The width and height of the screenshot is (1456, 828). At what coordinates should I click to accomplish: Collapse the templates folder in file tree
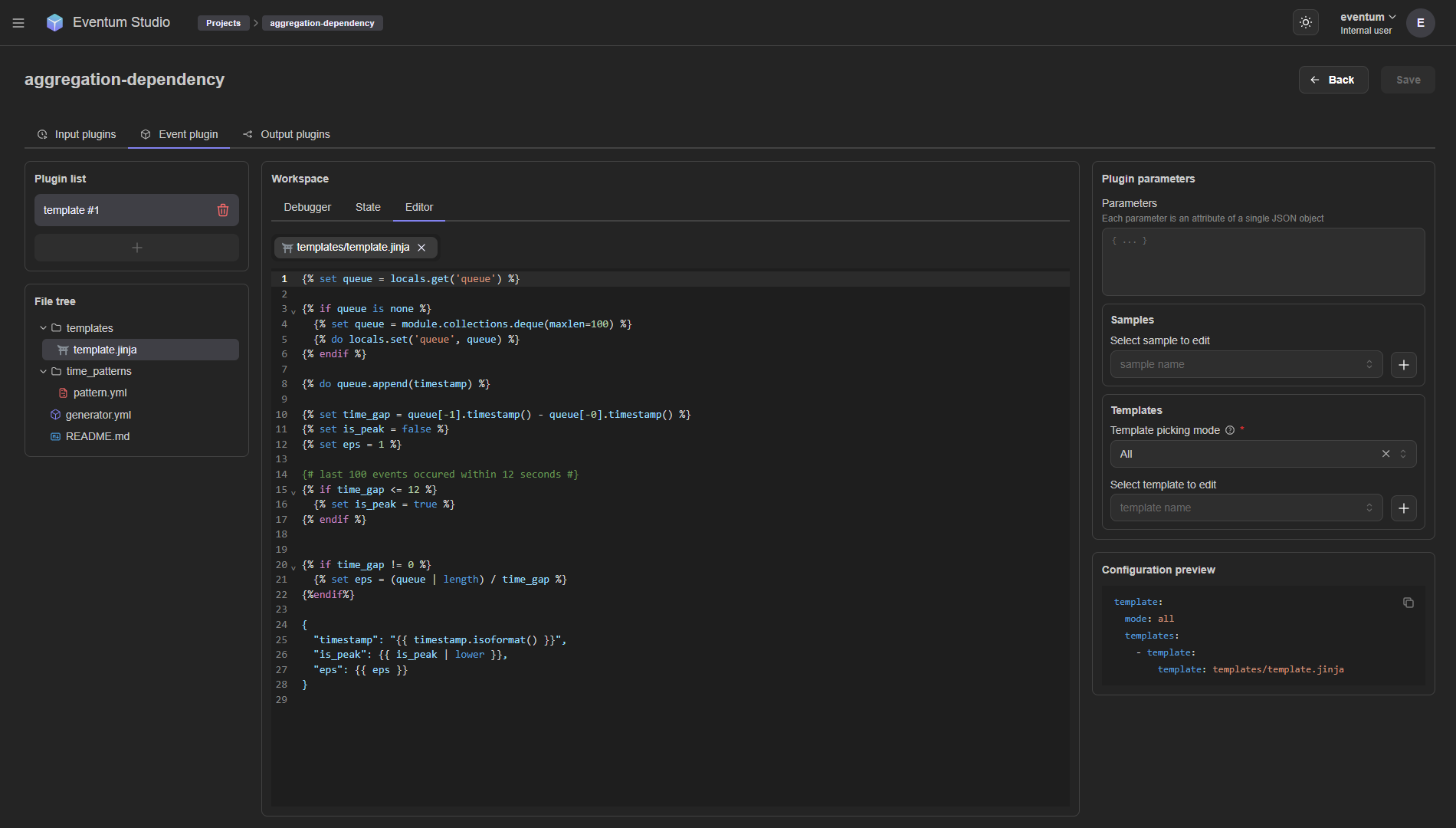(44, 328)
